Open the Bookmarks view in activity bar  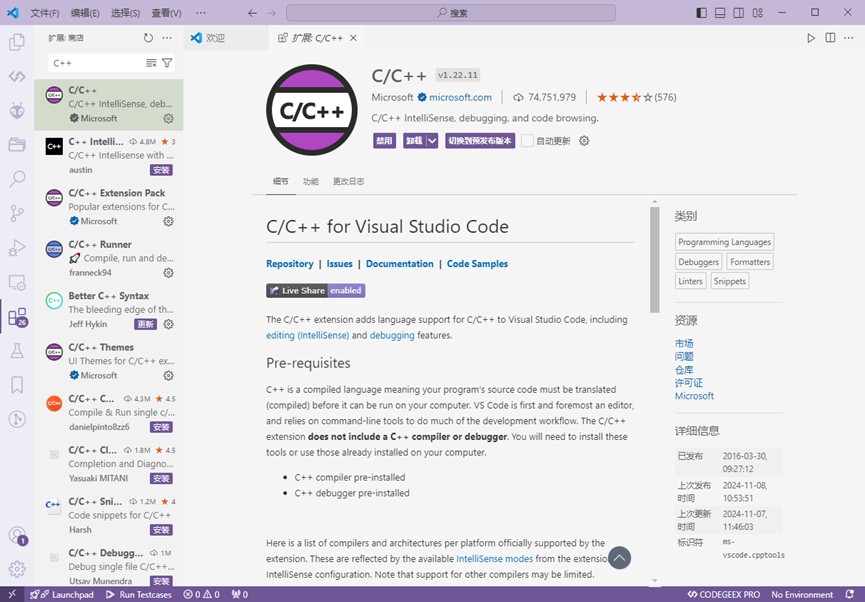pyautogui.click(x=17, y=385)
